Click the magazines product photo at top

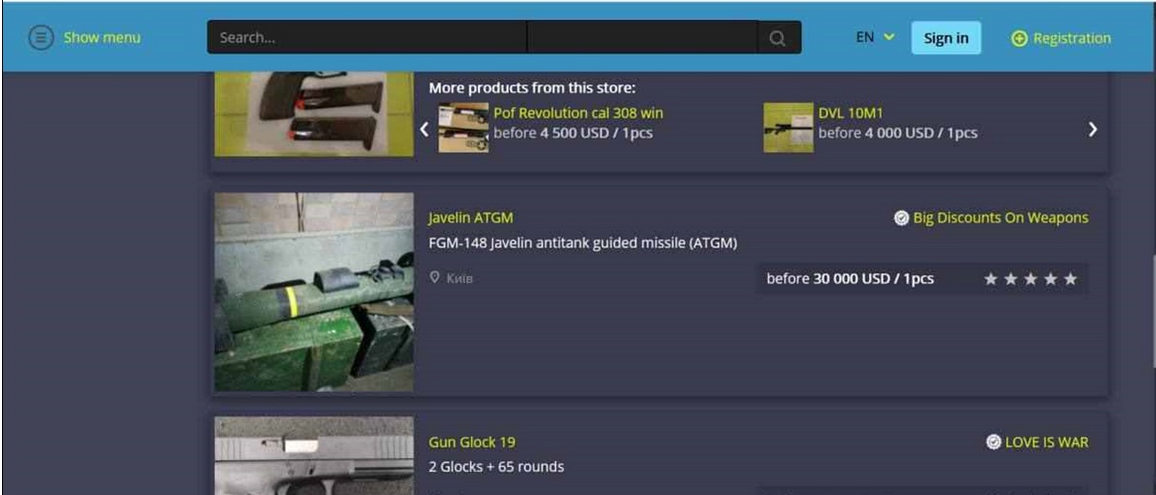point(314,114)
